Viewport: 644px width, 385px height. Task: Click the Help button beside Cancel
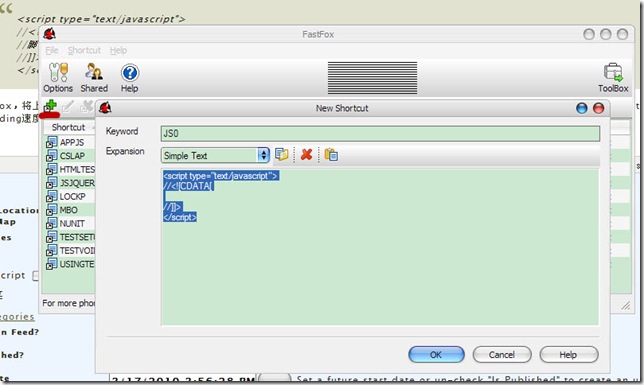pos(568,355)
